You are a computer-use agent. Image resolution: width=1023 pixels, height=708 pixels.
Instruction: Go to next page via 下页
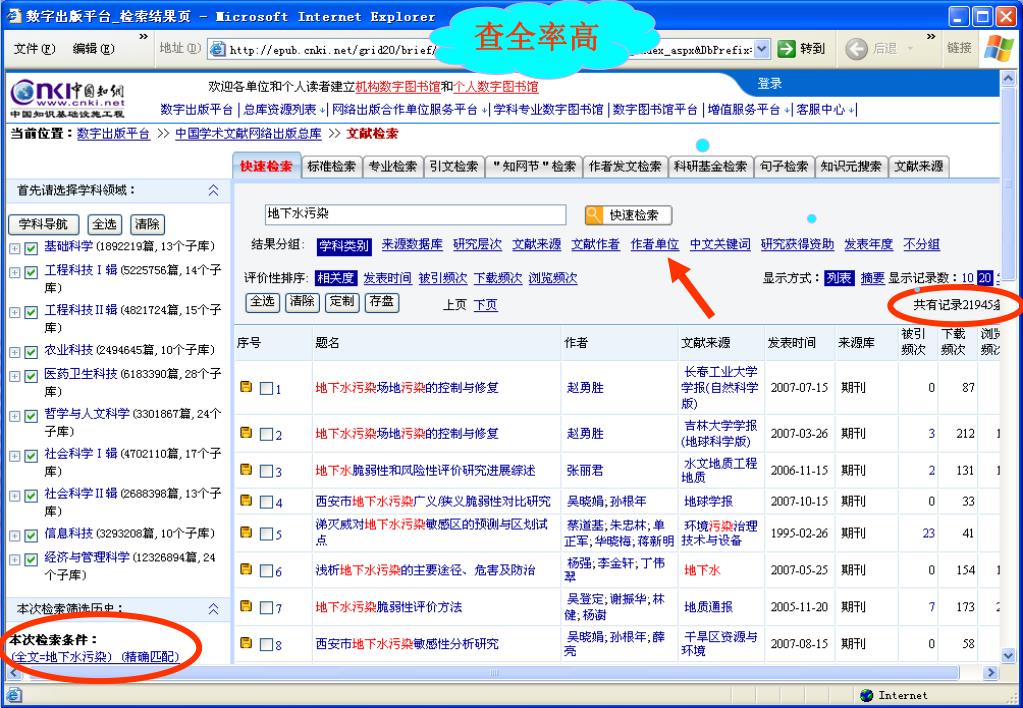point(485,305)
